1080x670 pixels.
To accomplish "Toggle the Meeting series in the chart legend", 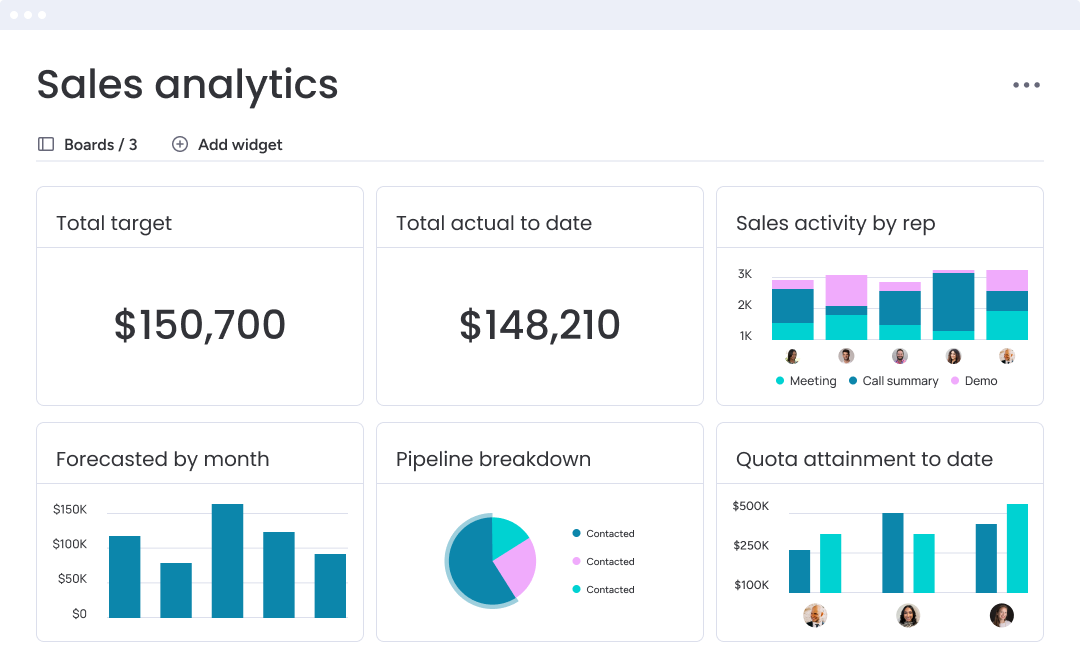I will click(806, 380).
